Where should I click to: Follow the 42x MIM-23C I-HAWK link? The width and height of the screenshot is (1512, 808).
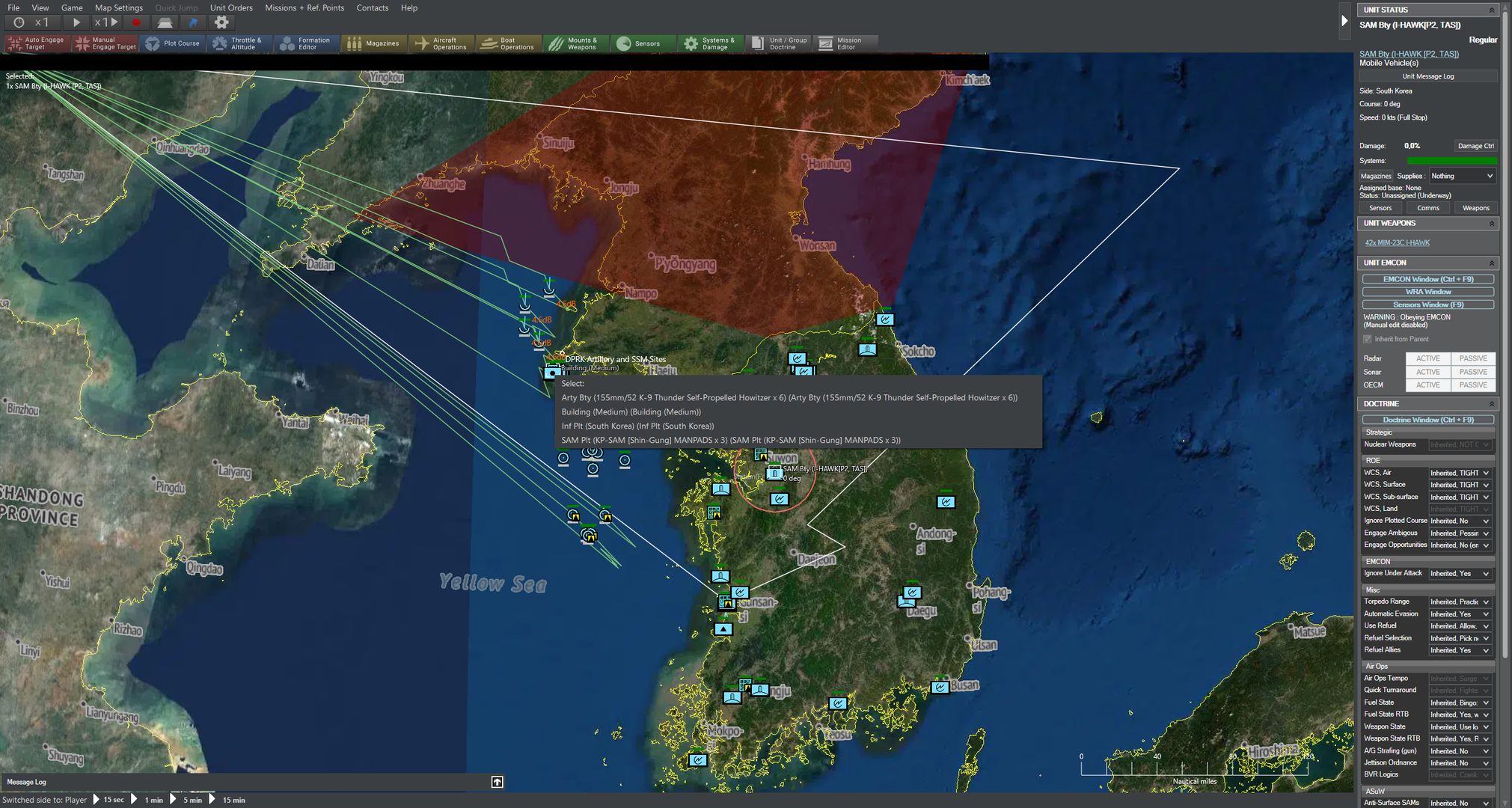coord(1397,242)
